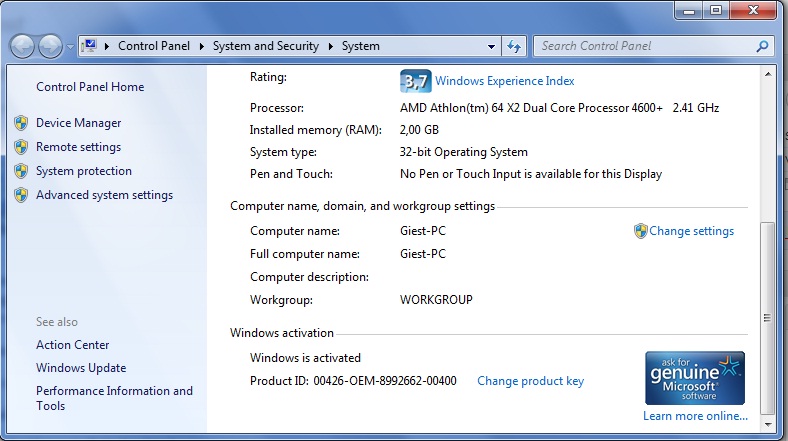Viewport: 788px width, 441px height.
Task: Close the System window
Action: (753, 11)
